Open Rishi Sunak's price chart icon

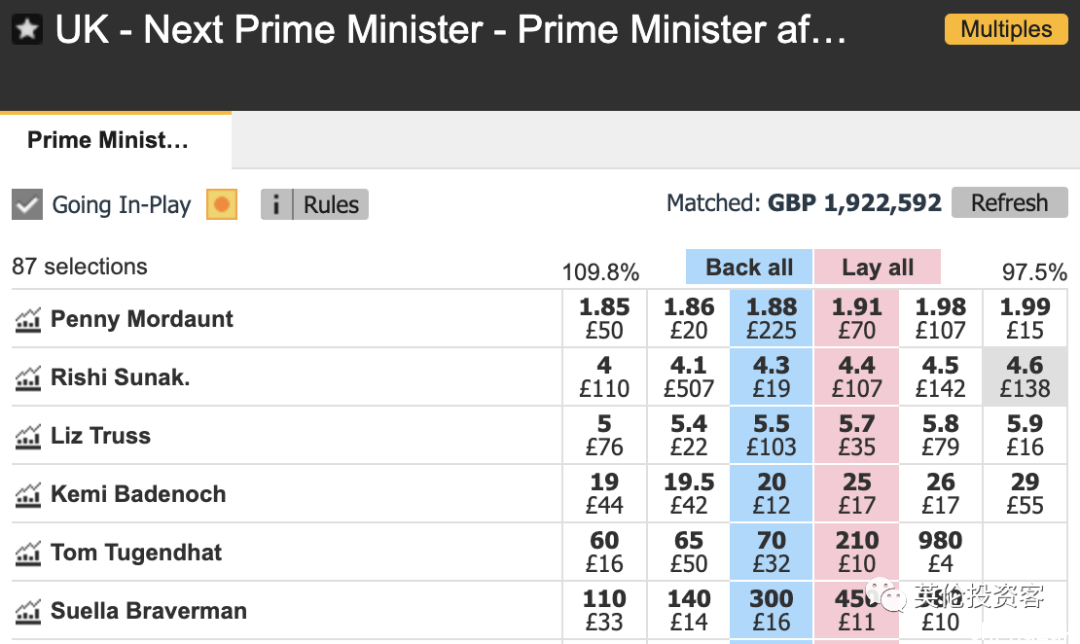pyautogui.click(x=28, y=377)
